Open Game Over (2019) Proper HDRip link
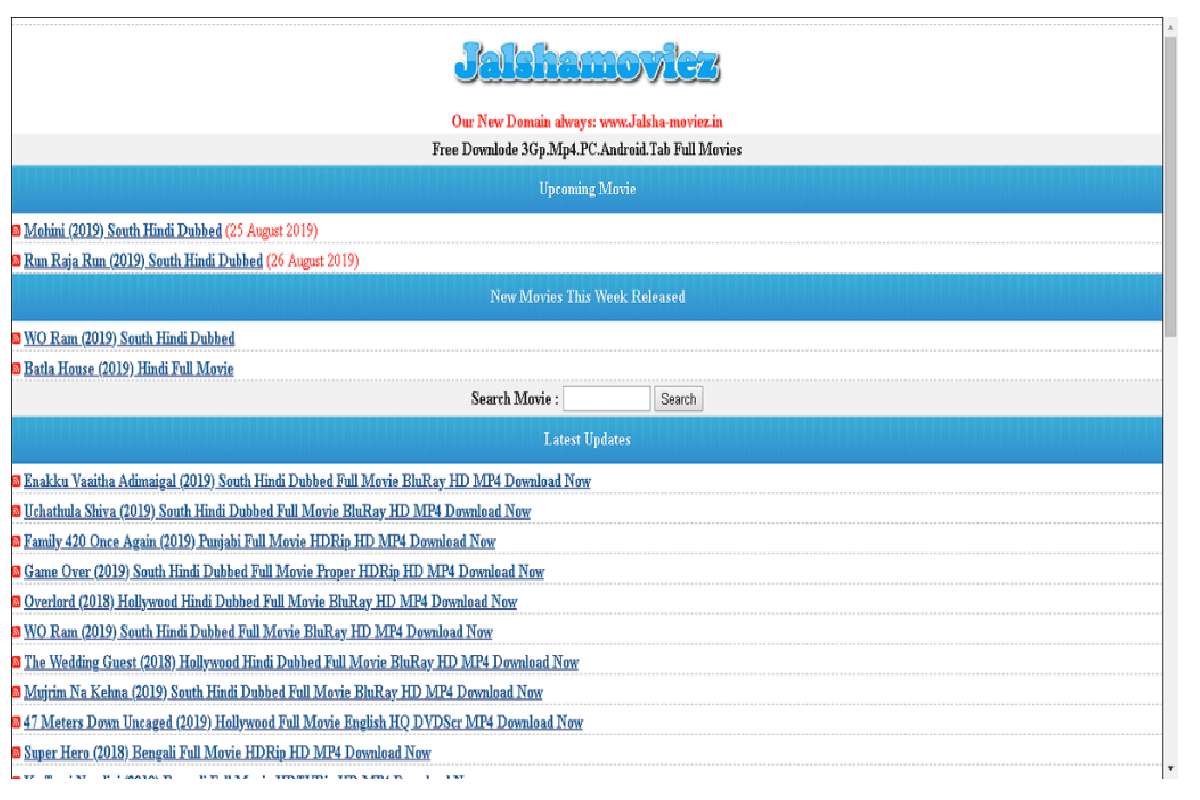Viewport: 1200px width, 800px height. tap(284, 572)
